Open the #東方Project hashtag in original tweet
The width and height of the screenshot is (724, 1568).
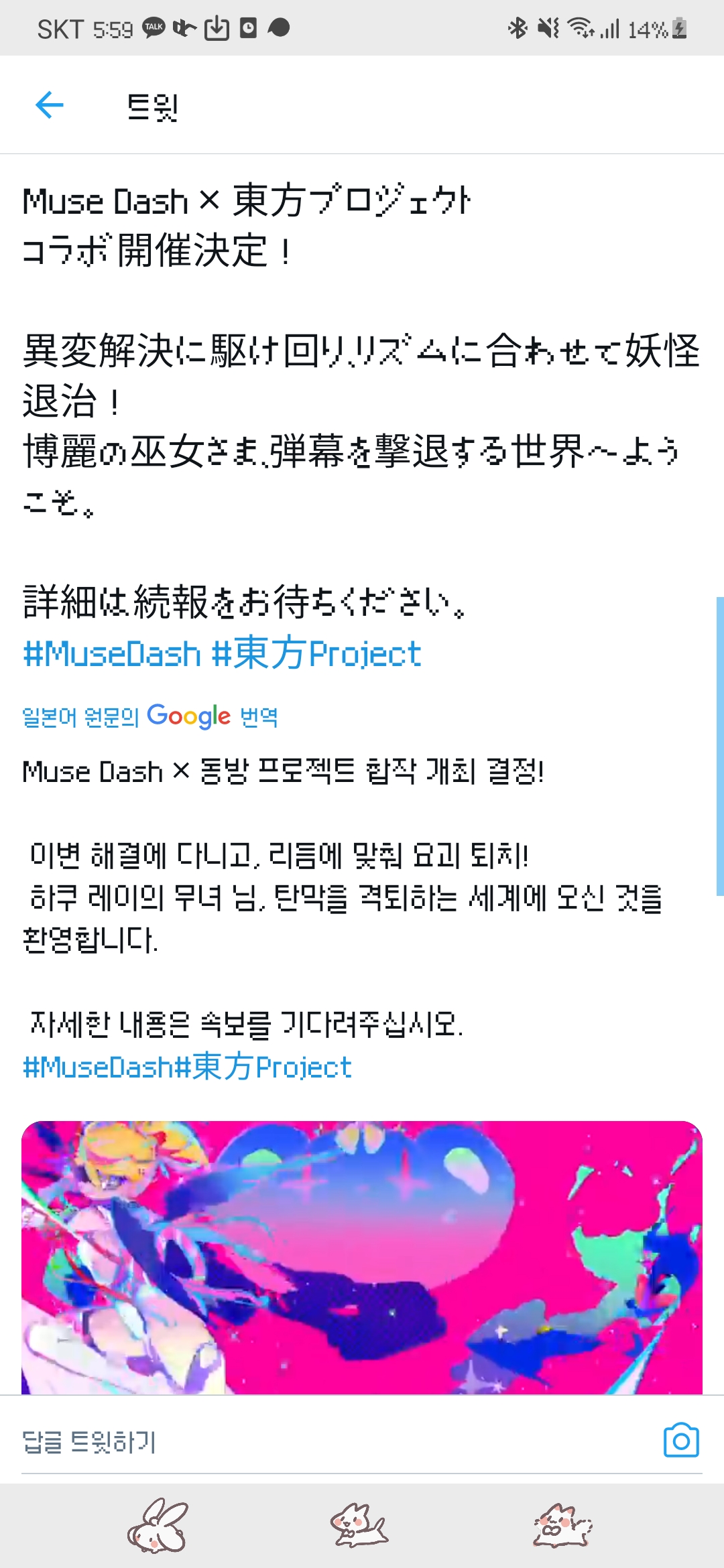[316, 653]
